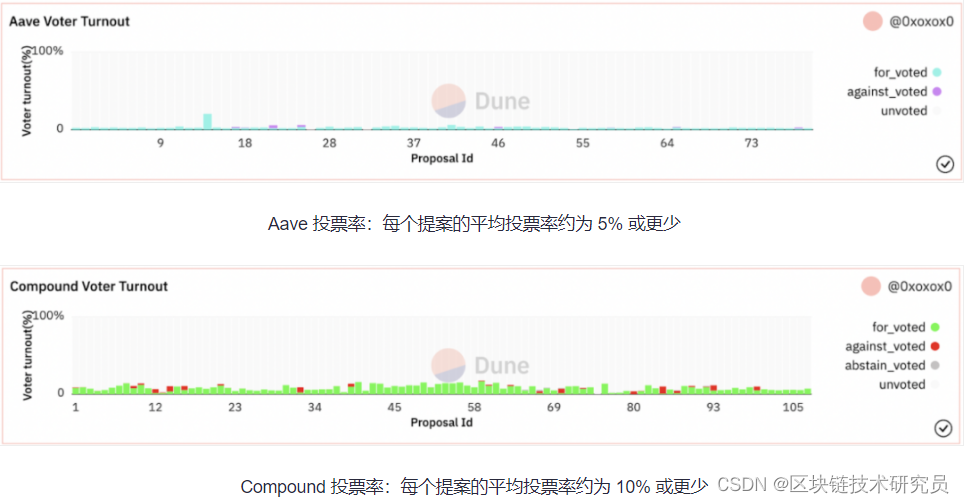
Task: Click Compound x-axis label 1
Action: (x=76, y=407)
